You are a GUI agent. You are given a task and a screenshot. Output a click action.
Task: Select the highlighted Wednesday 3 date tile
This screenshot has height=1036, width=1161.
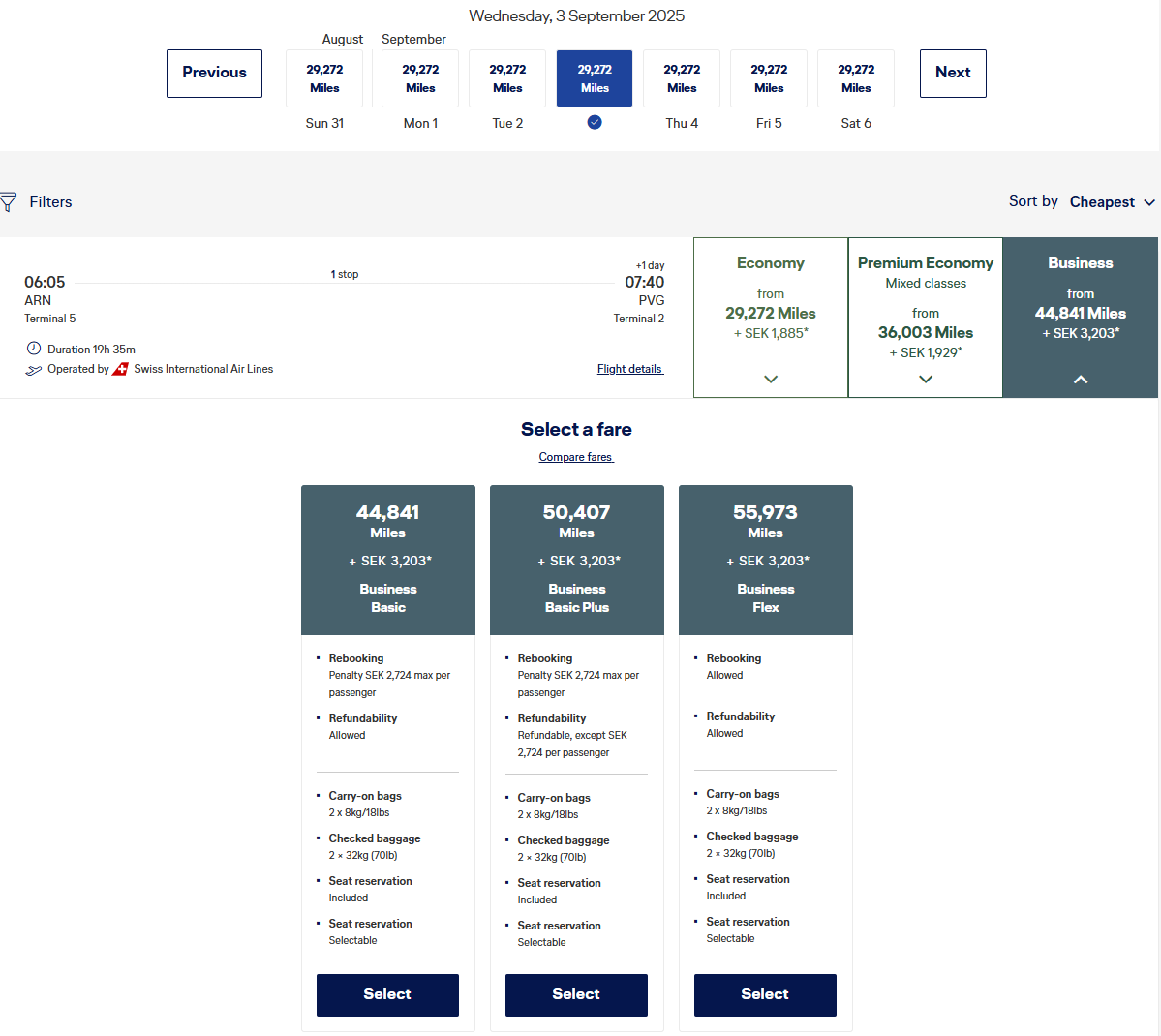coord(595,78)
